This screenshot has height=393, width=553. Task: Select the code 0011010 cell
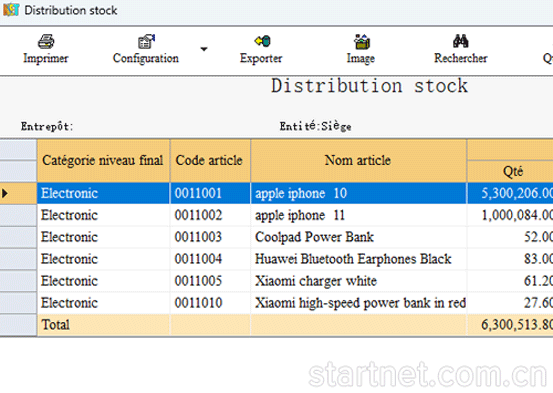tap(210, 303)
